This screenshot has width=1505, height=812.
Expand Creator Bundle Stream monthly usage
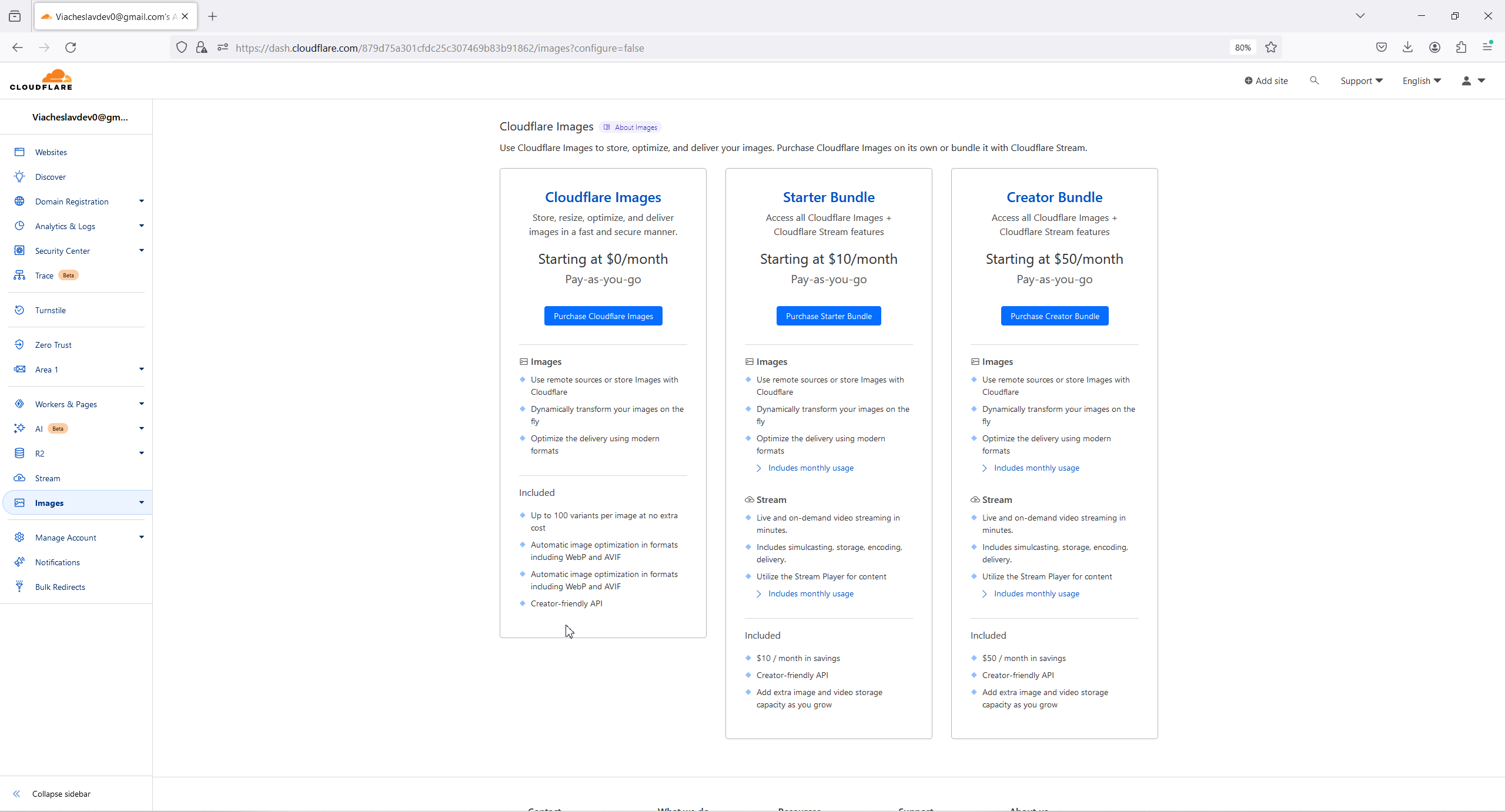1036,594
